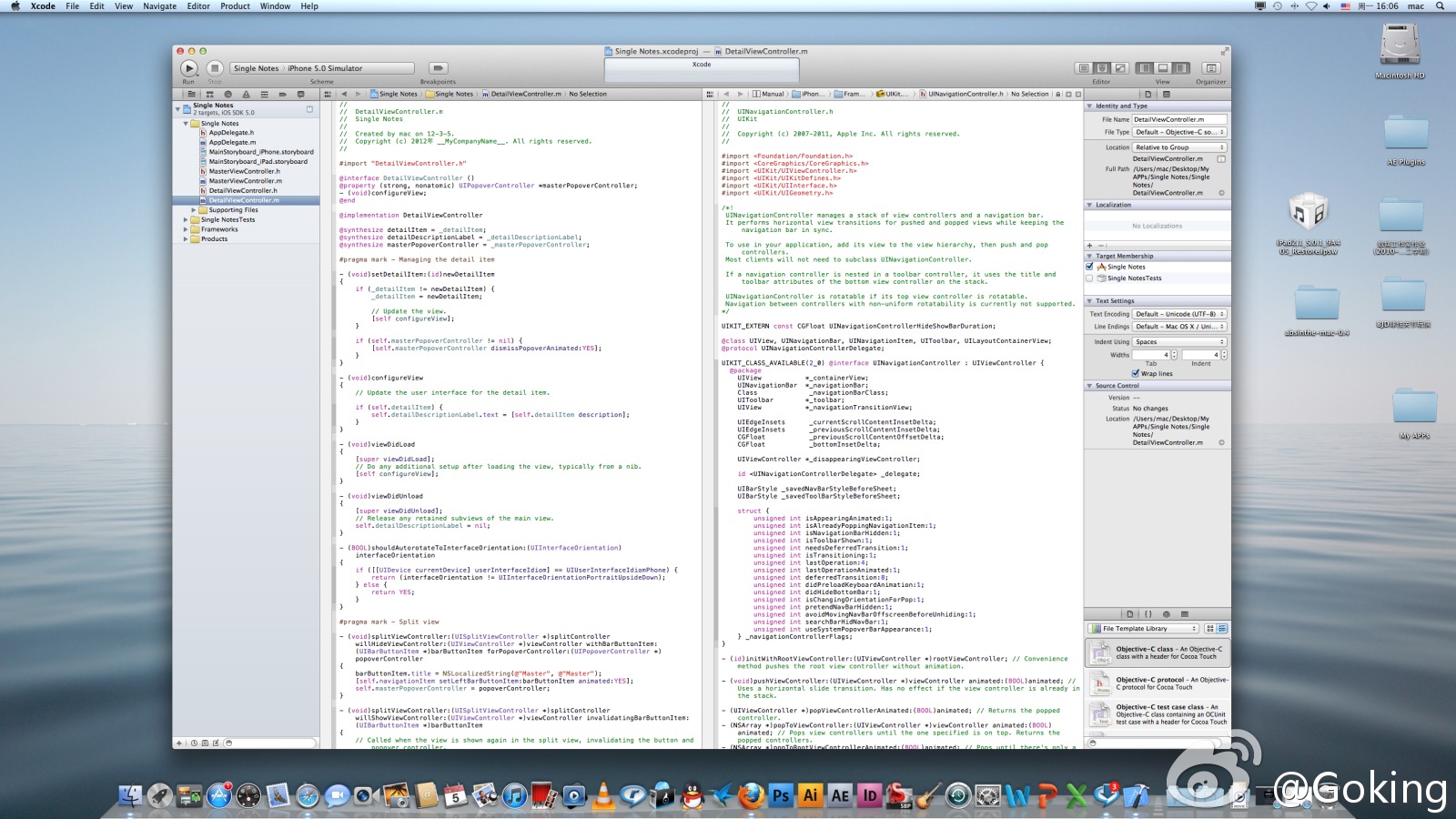Open the Indent Using Spaces dropdown
This screenshot has width=1456, height=819.
(x=1179, y=342)
